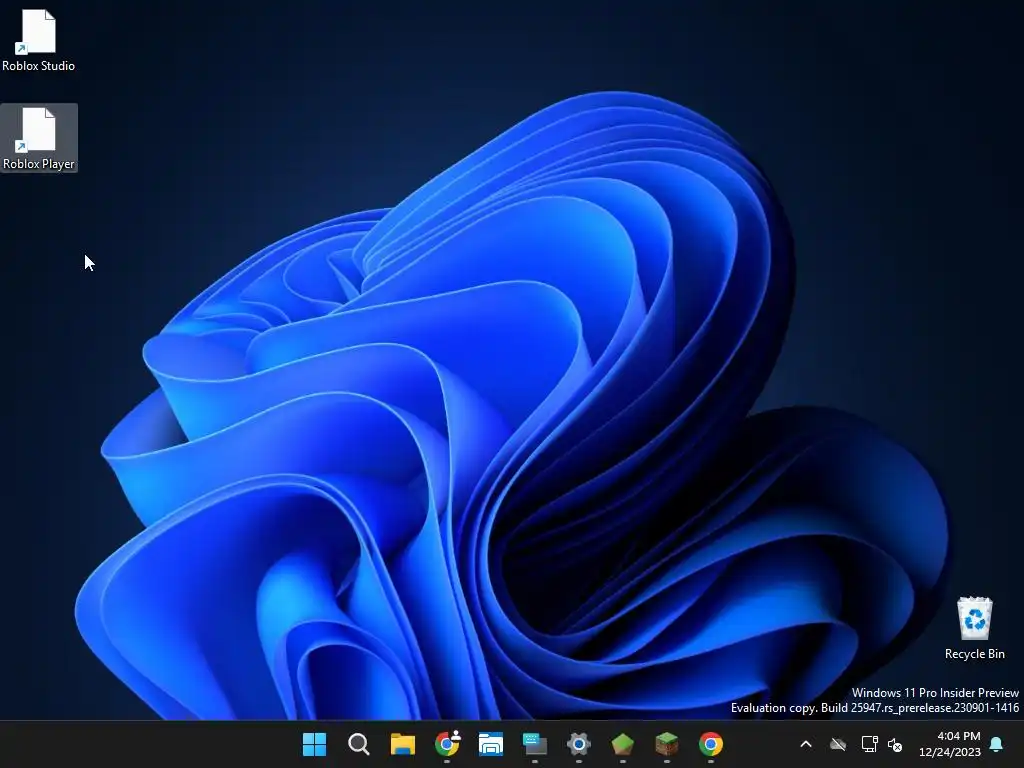The width and height of the screenshot is (1024, 768).
Task: Open Chrome with profile badge in taskbar
Action: pyautogui.click(x=447, y=744)
